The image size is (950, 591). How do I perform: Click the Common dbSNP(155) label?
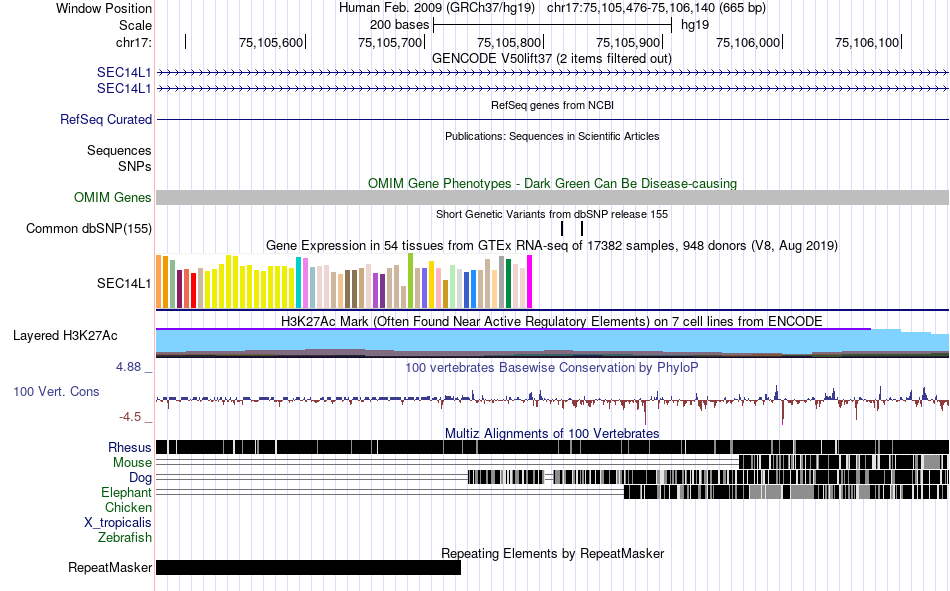[88, 229]
